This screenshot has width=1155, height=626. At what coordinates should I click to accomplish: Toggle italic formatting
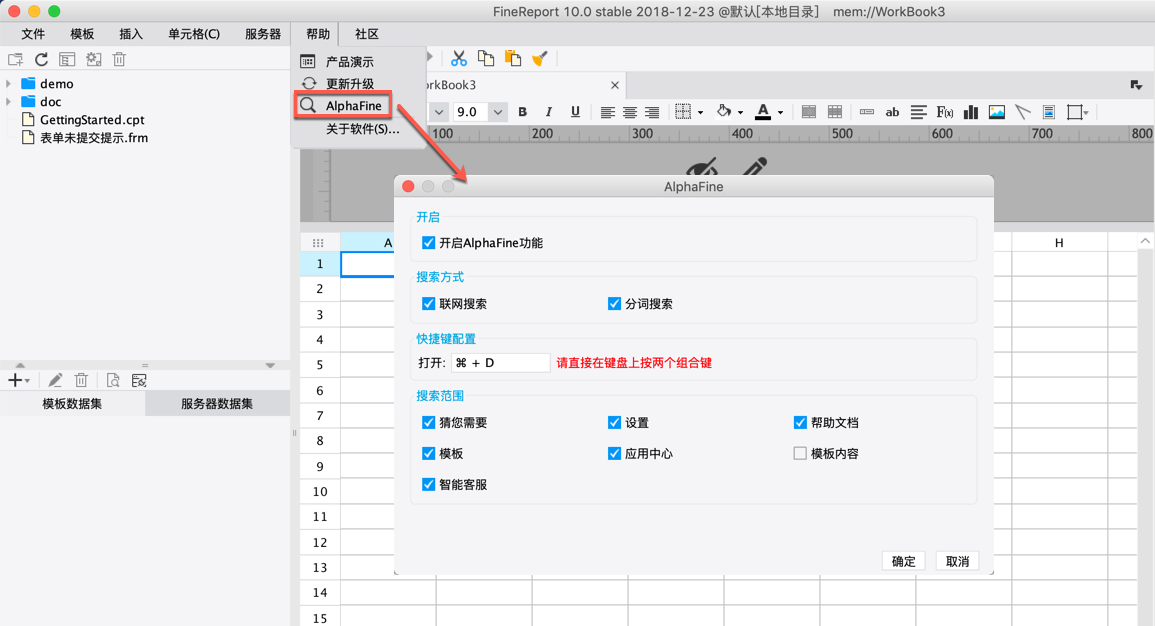pos(549,112)
